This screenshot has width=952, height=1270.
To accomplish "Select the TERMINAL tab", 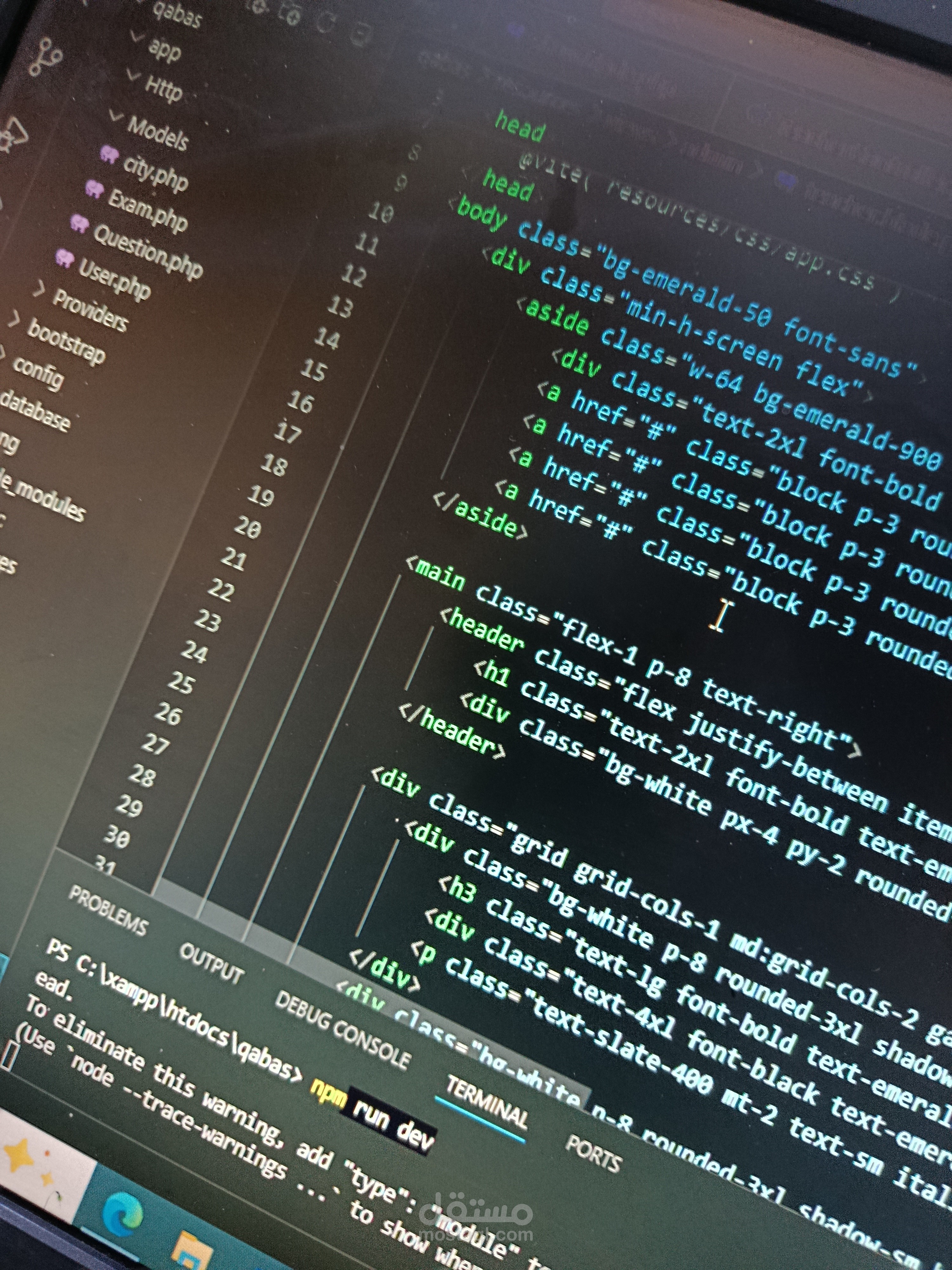I will 486,1102.
